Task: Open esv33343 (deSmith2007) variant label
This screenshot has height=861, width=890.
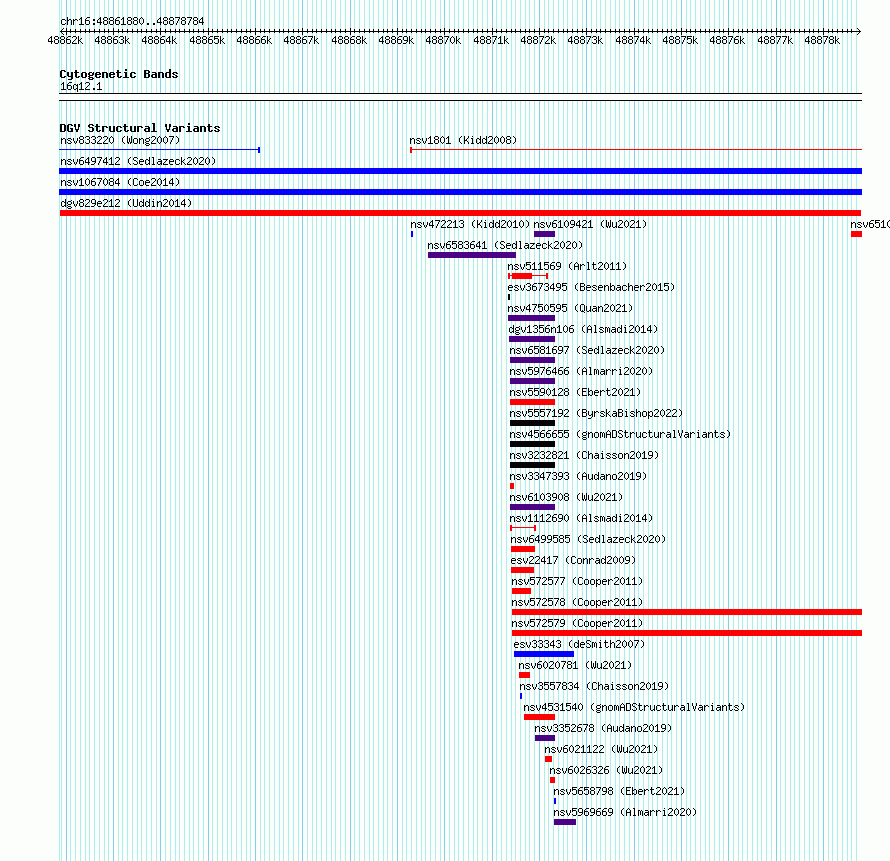Action: pos(580,644)
